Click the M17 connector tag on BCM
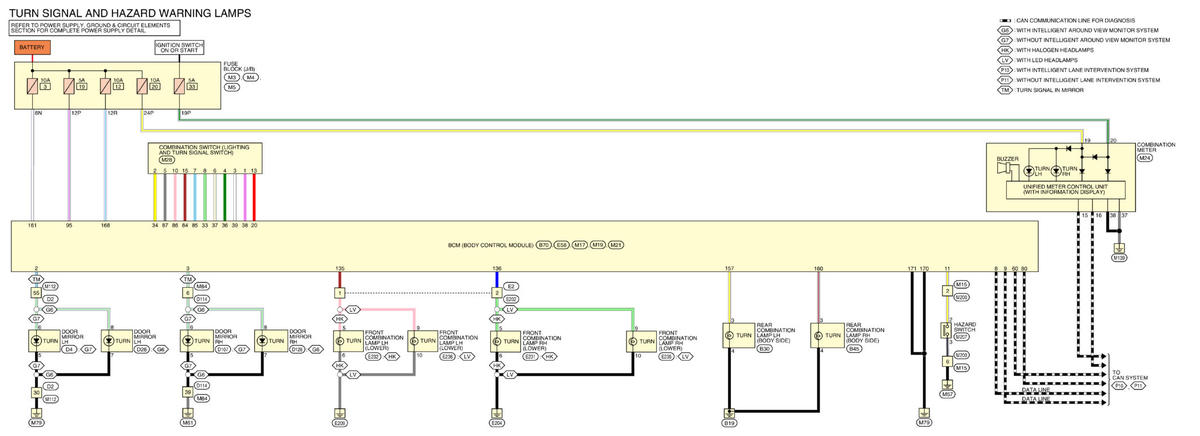 [580, 244]
